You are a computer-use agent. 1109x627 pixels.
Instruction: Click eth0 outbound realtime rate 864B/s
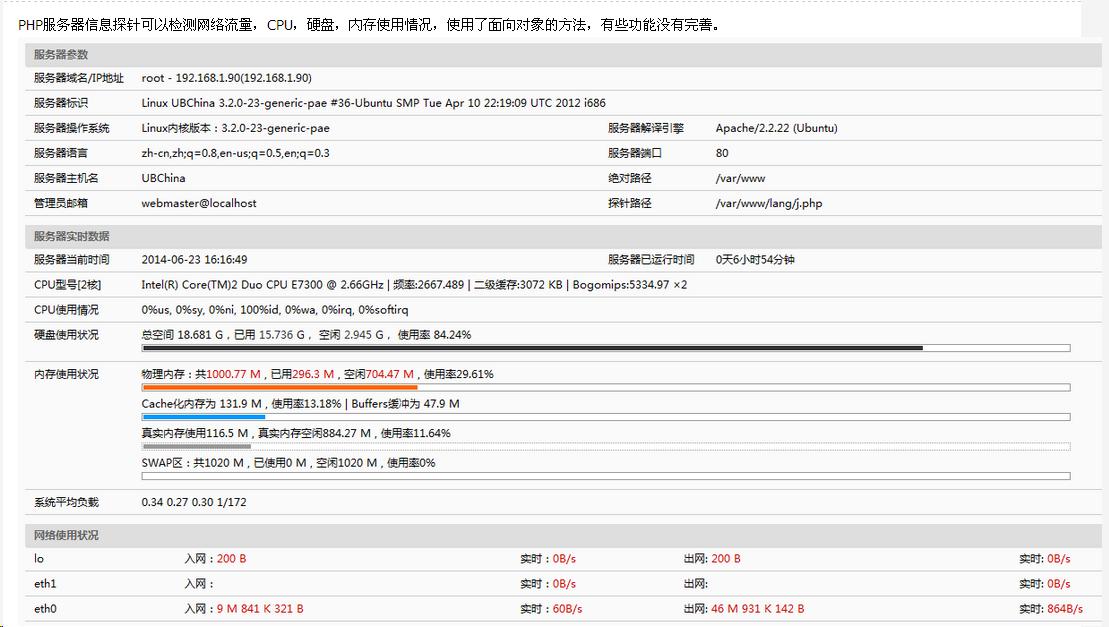[1065, 609]
